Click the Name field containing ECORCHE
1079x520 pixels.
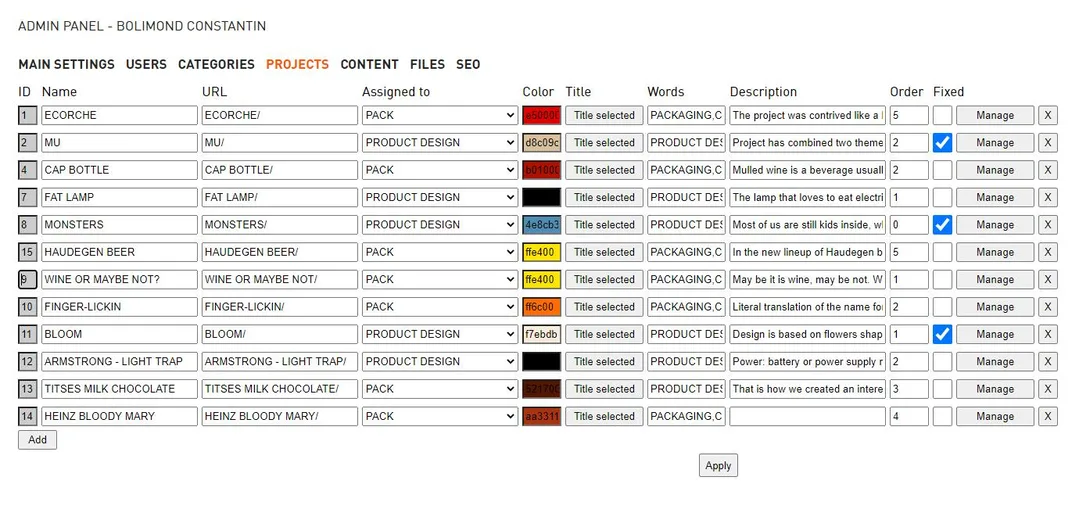tap(119, 115)
